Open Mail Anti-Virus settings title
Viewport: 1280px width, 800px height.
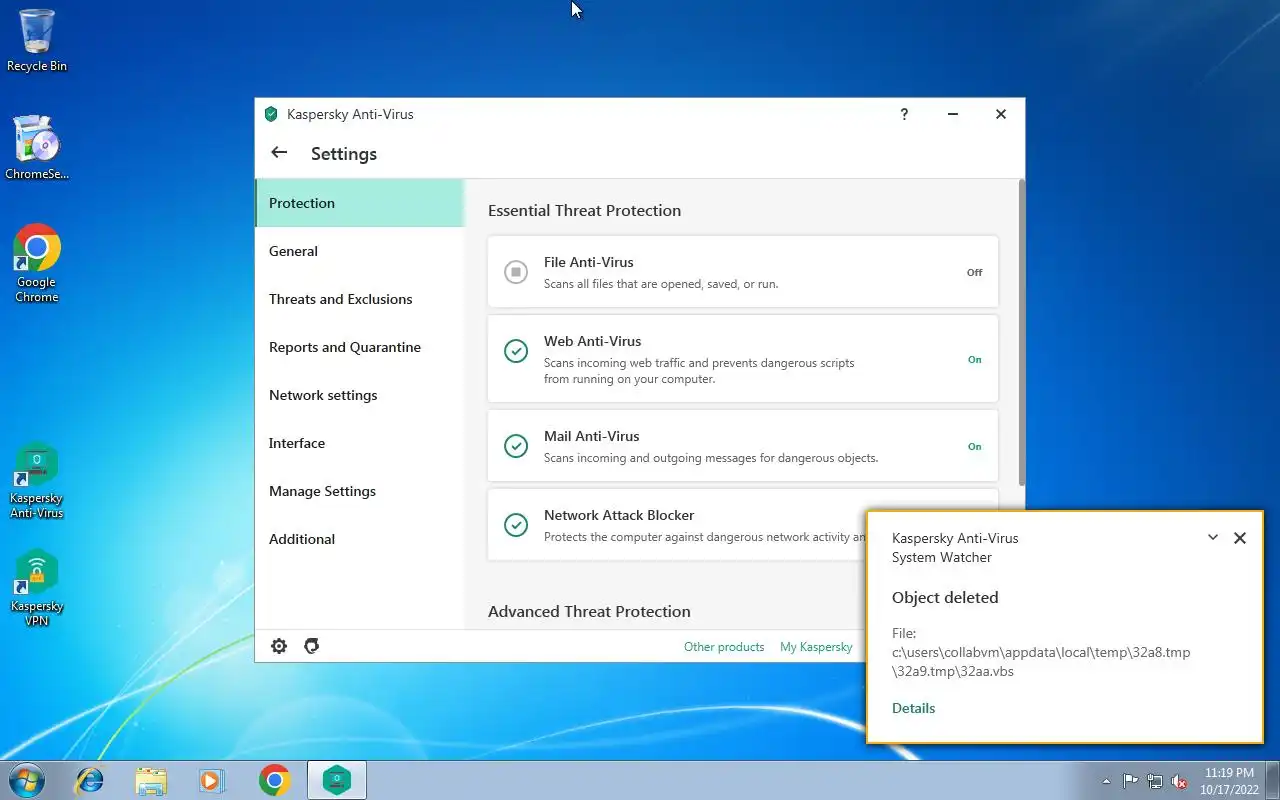[591, 436]
